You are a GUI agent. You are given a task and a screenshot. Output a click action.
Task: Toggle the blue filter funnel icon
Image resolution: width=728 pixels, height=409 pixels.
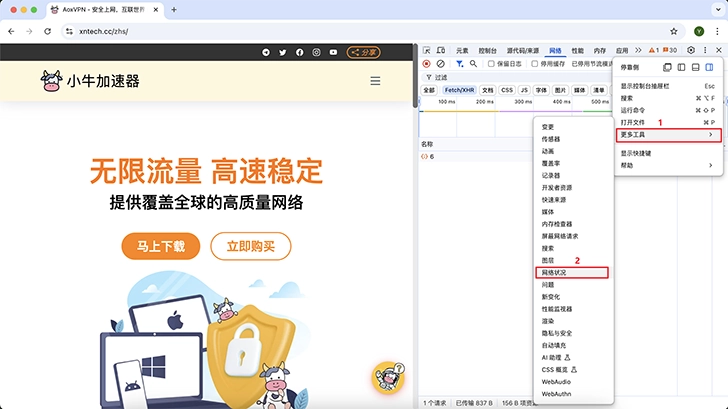(x=459, y=64)
